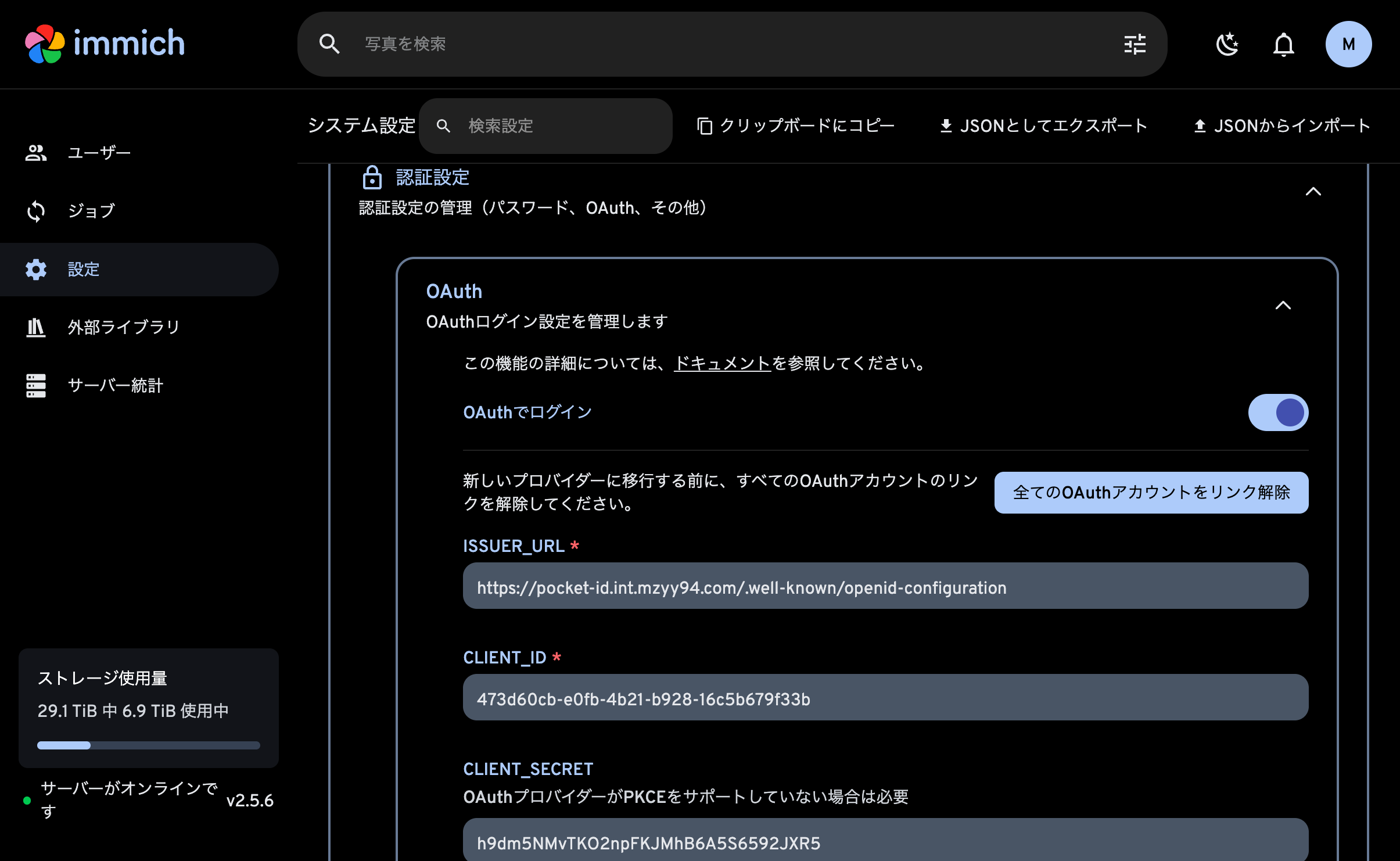Enable or disable OAuthでログイン
Image resolution: width=1400 pixels, height=861 pixels.
(x=1279, y=412)
